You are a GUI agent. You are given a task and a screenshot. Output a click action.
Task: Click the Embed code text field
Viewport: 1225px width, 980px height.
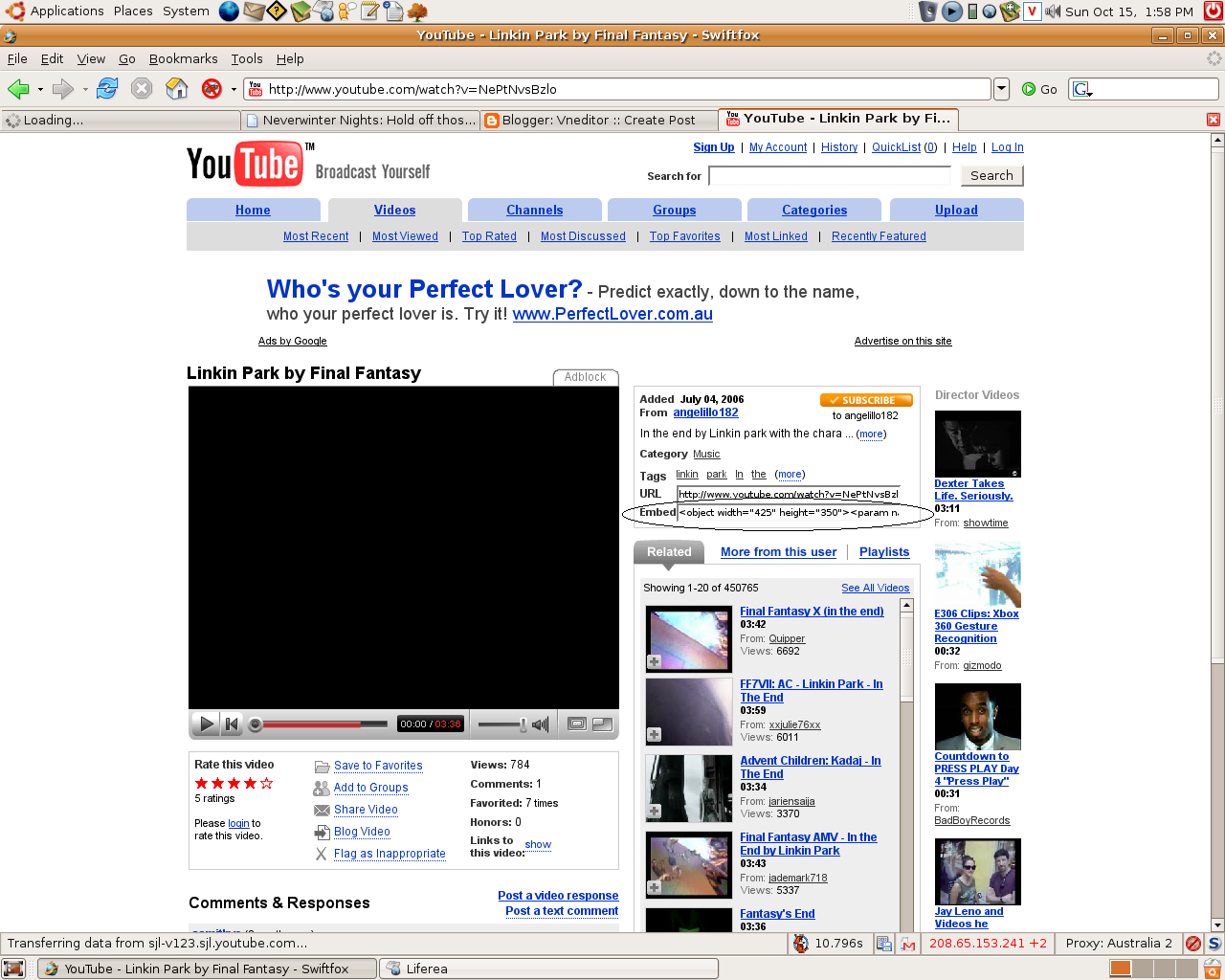789,512
